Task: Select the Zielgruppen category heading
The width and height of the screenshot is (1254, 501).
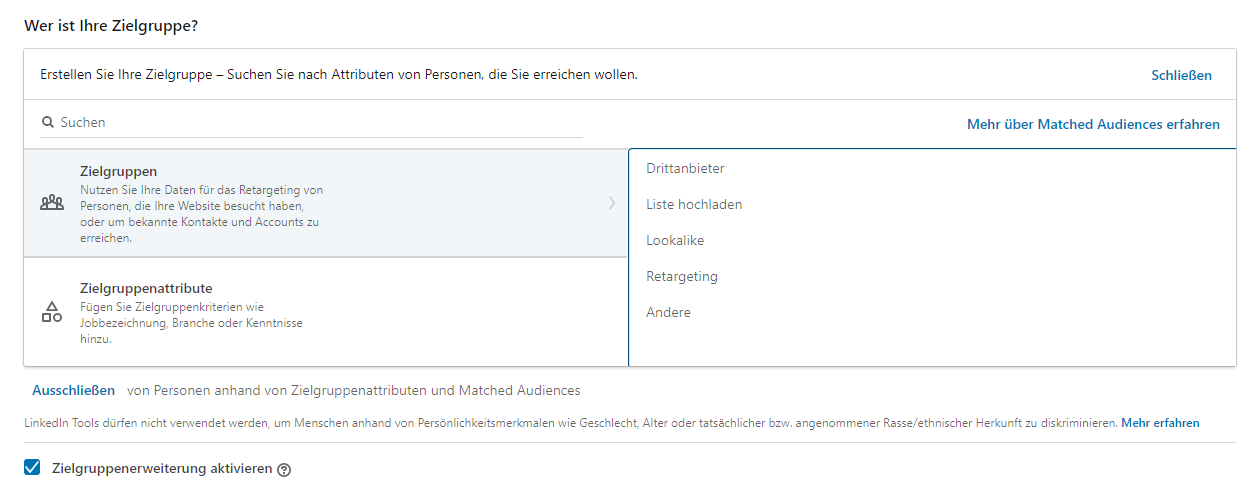Action: pyautogui.click(x=118, y=172)
